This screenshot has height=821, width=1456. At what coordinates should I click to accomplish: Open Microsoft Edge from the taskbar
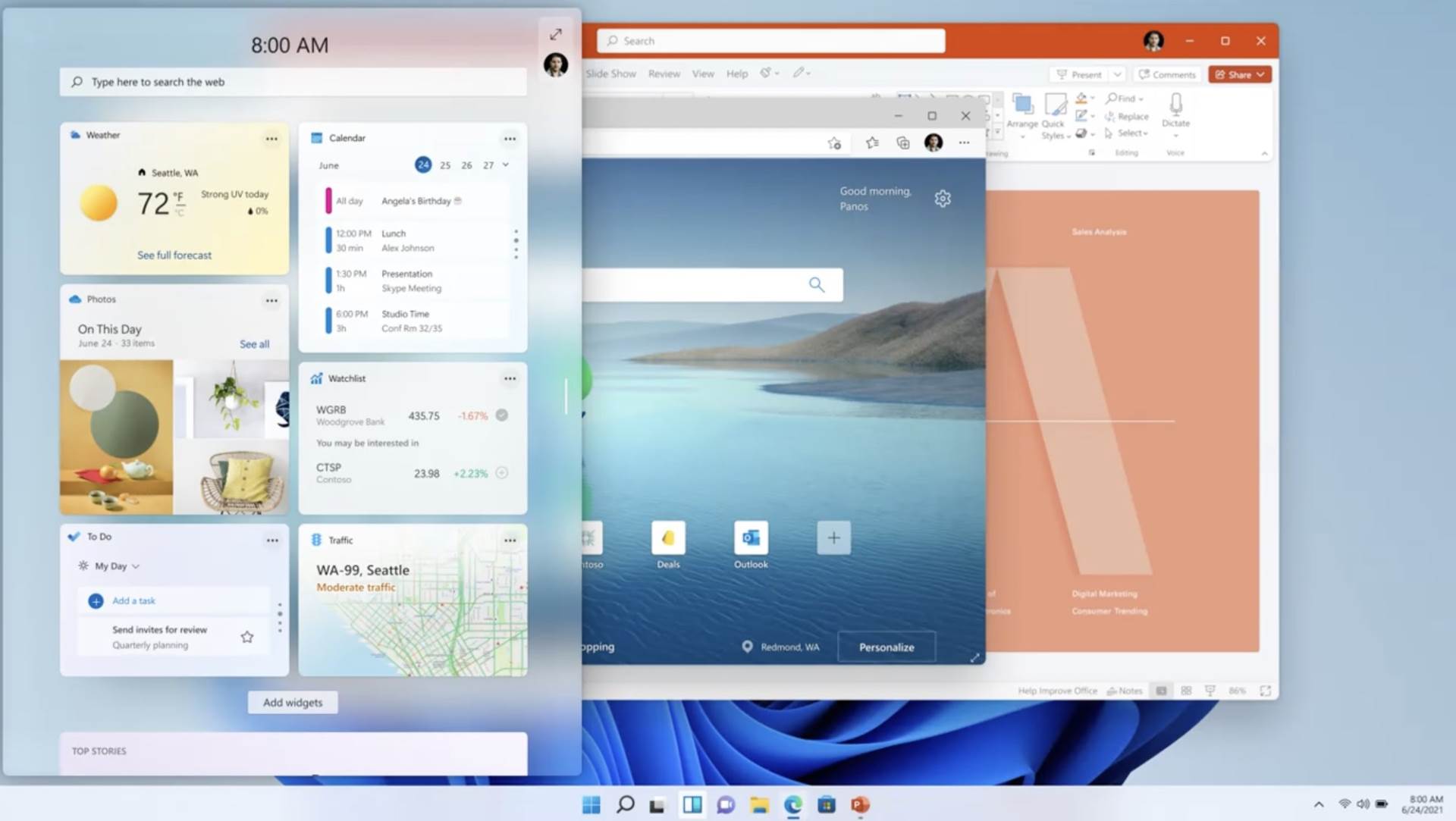click(793, 805)
